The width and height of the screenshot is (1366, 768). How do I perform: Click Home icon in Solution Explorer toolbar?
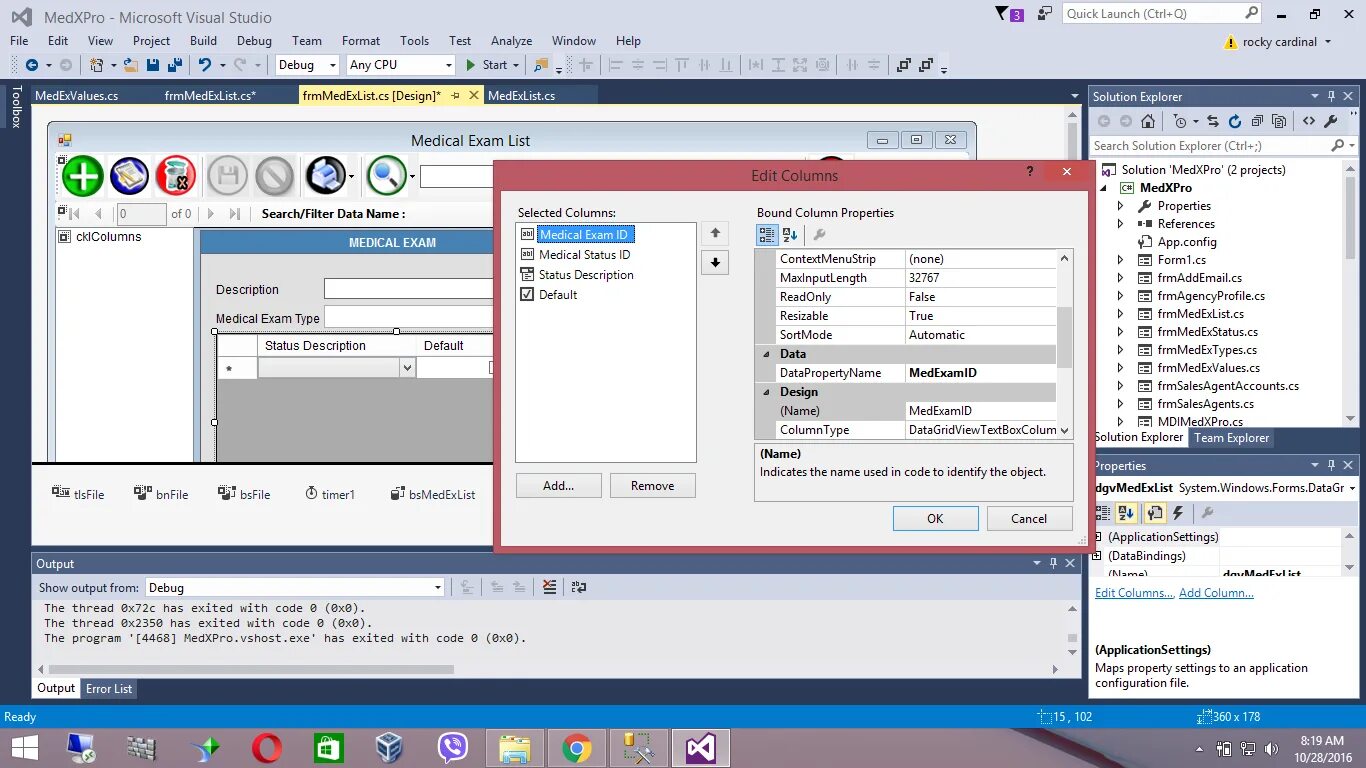click(x=1148, y=121)
